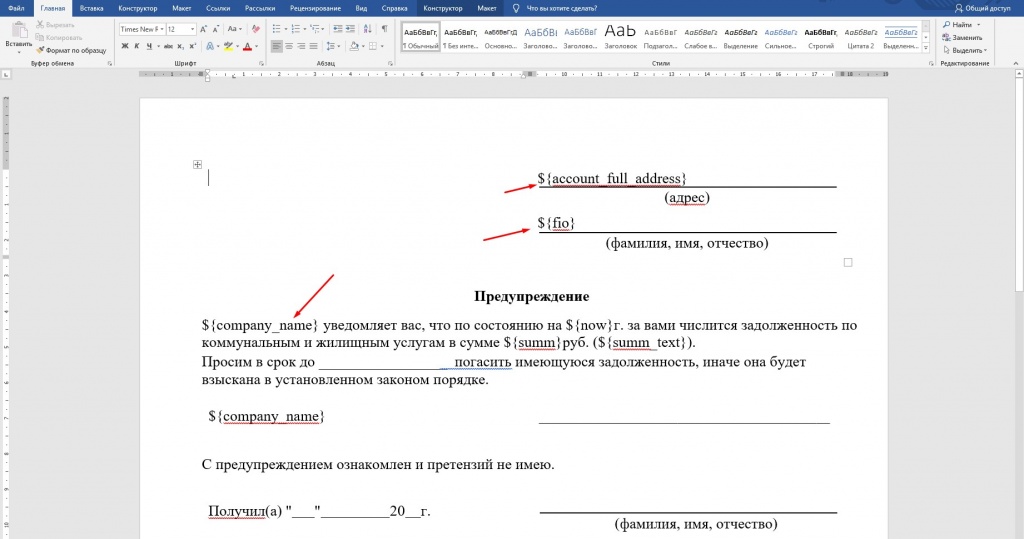Apply strikethrough with the abc icon

point(168,46)
